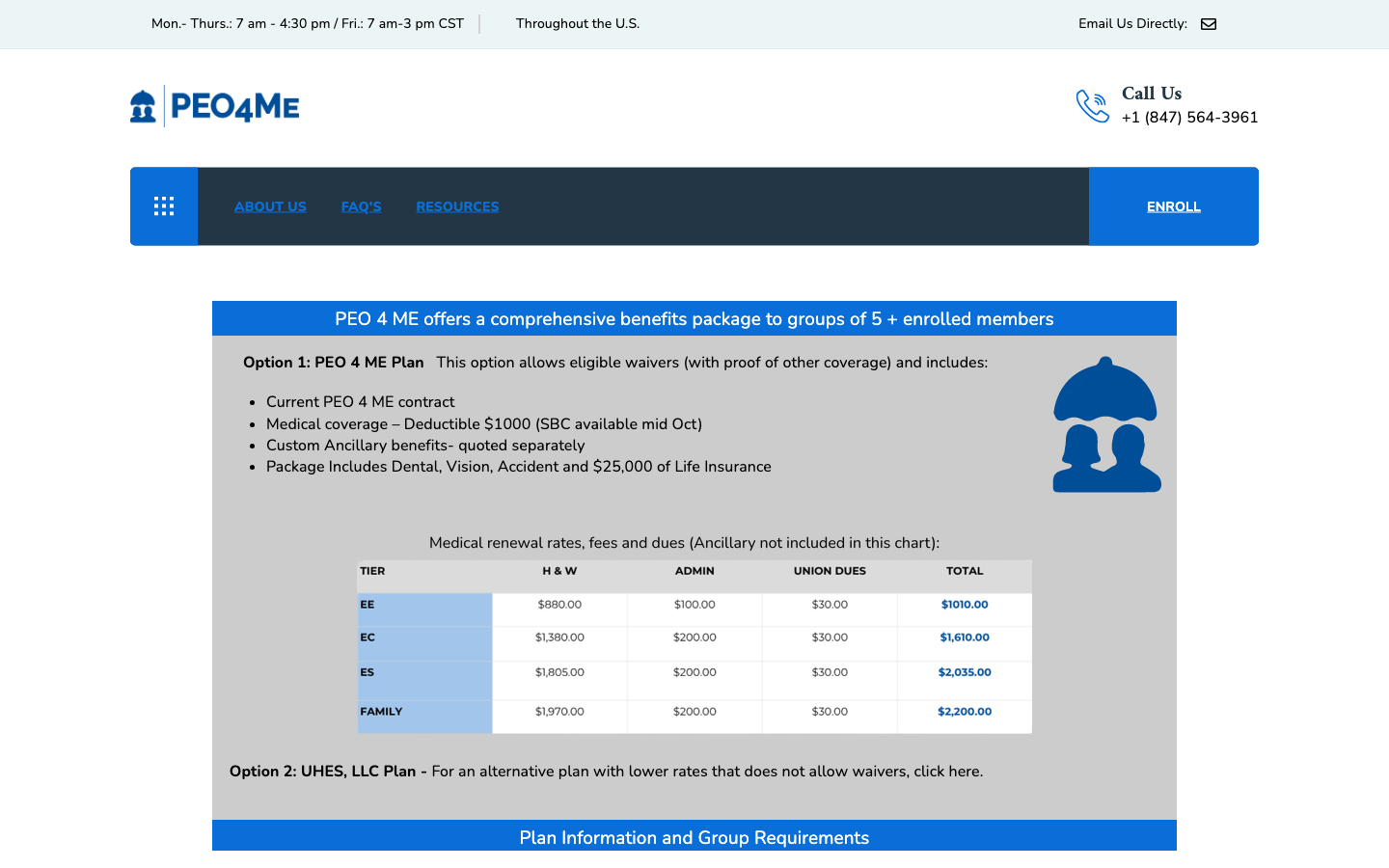Click the $2,035.00 total cell
The image size is (1389, 868).
click(x=965, y=672)
